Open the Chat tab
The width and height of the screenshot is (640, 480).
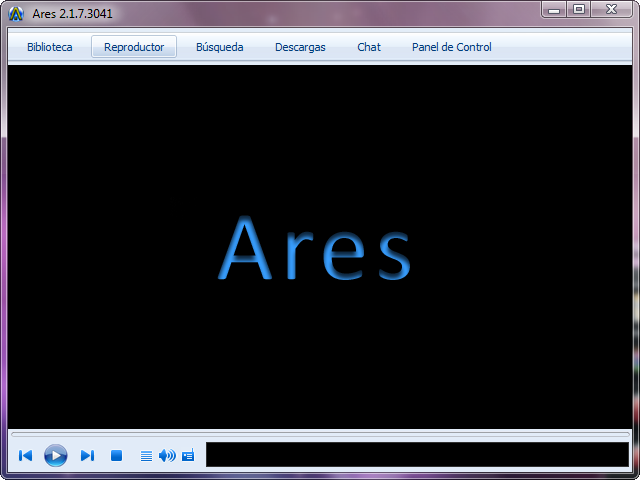click(x=369, y=47)
